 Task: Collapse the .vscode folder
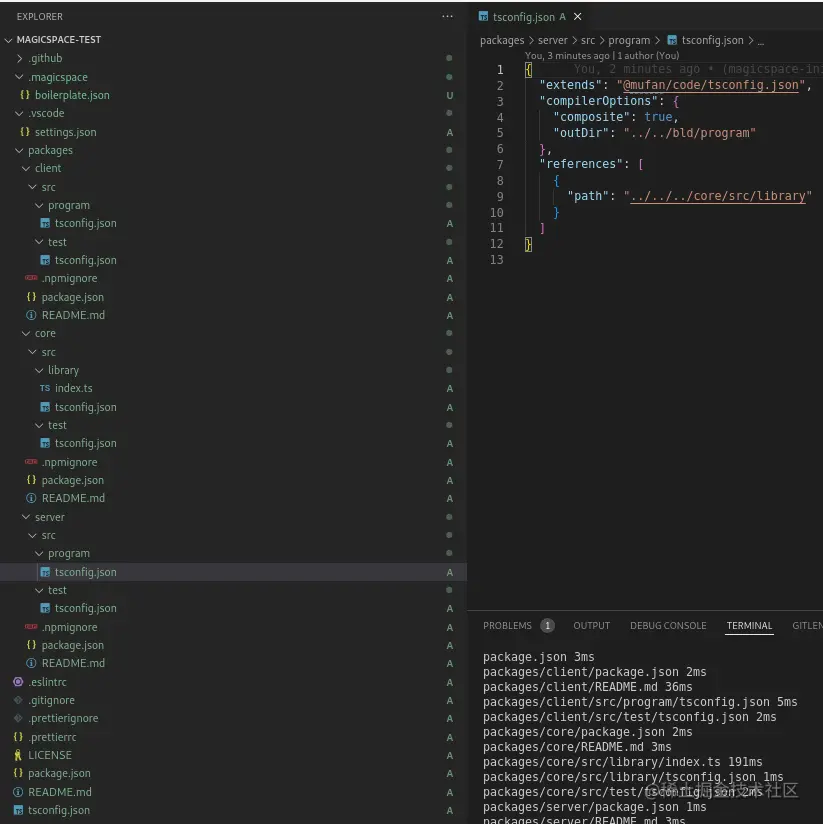[x=19, y=114]
